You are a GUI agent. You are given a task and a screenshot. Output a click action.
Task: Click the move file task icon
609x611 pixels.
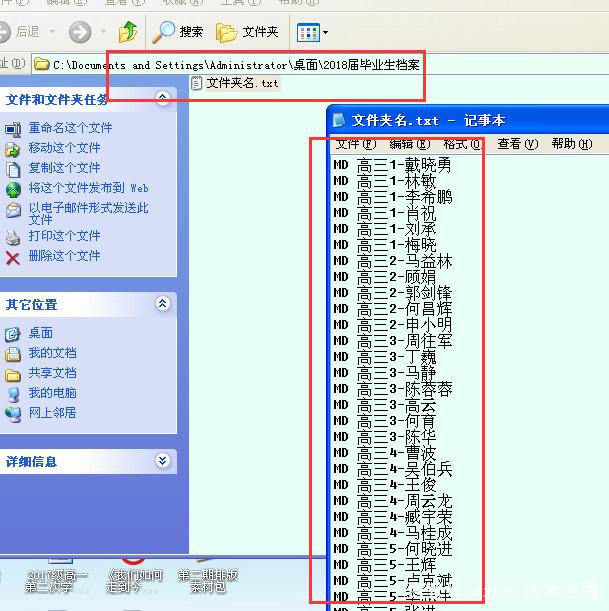coord(13,150)
